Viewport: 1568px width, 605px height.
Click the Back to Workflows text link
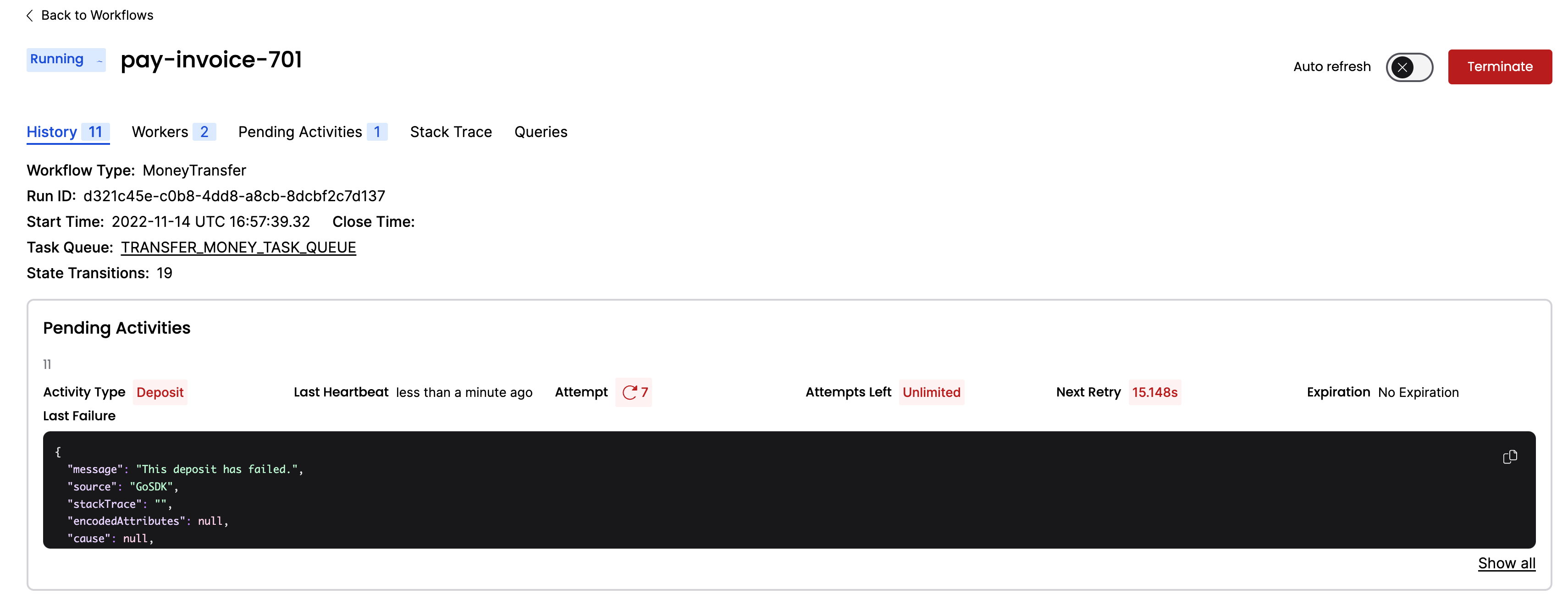97,16
